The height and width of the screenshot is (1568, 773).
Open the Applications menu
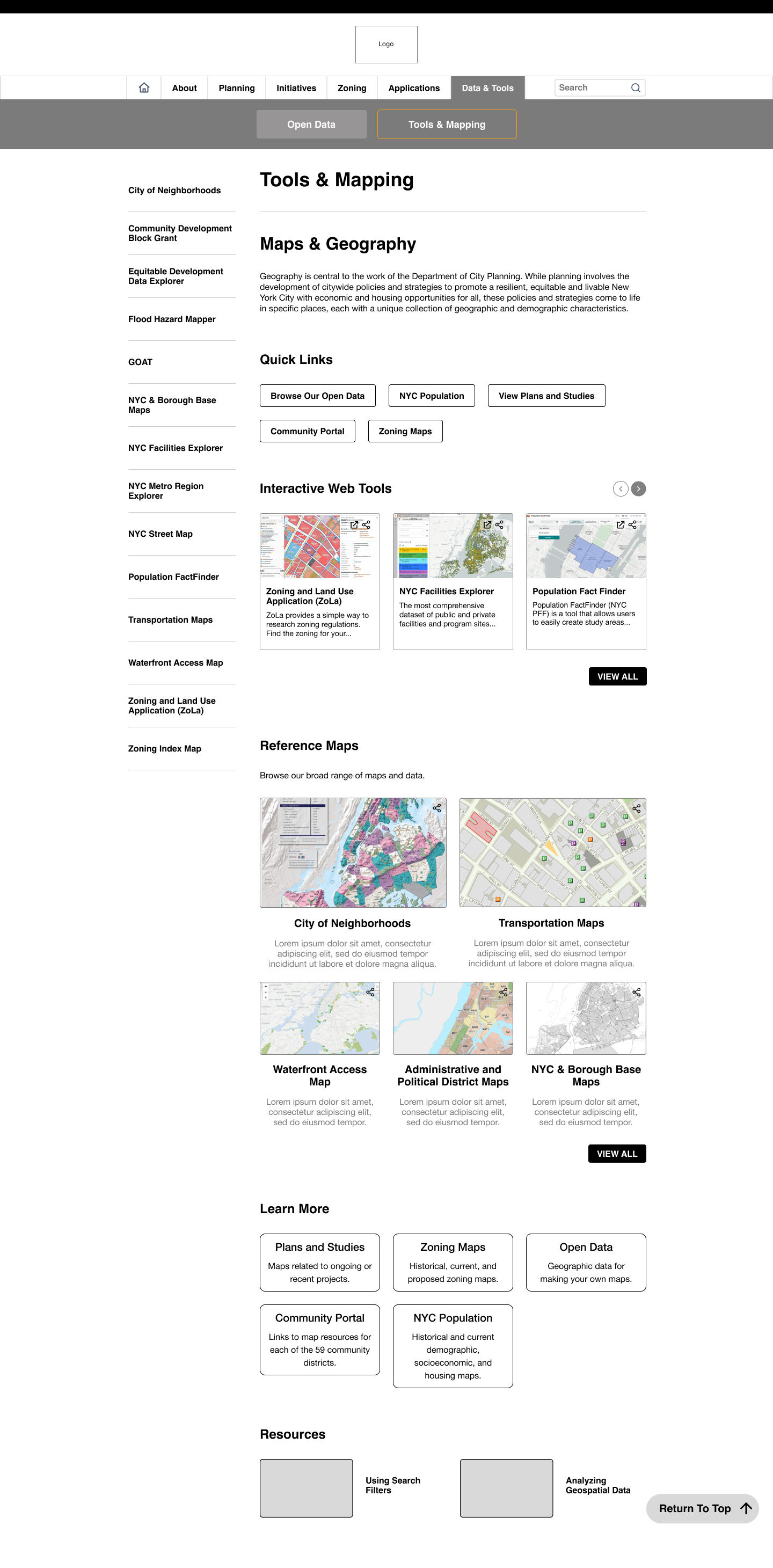[414, 87]
